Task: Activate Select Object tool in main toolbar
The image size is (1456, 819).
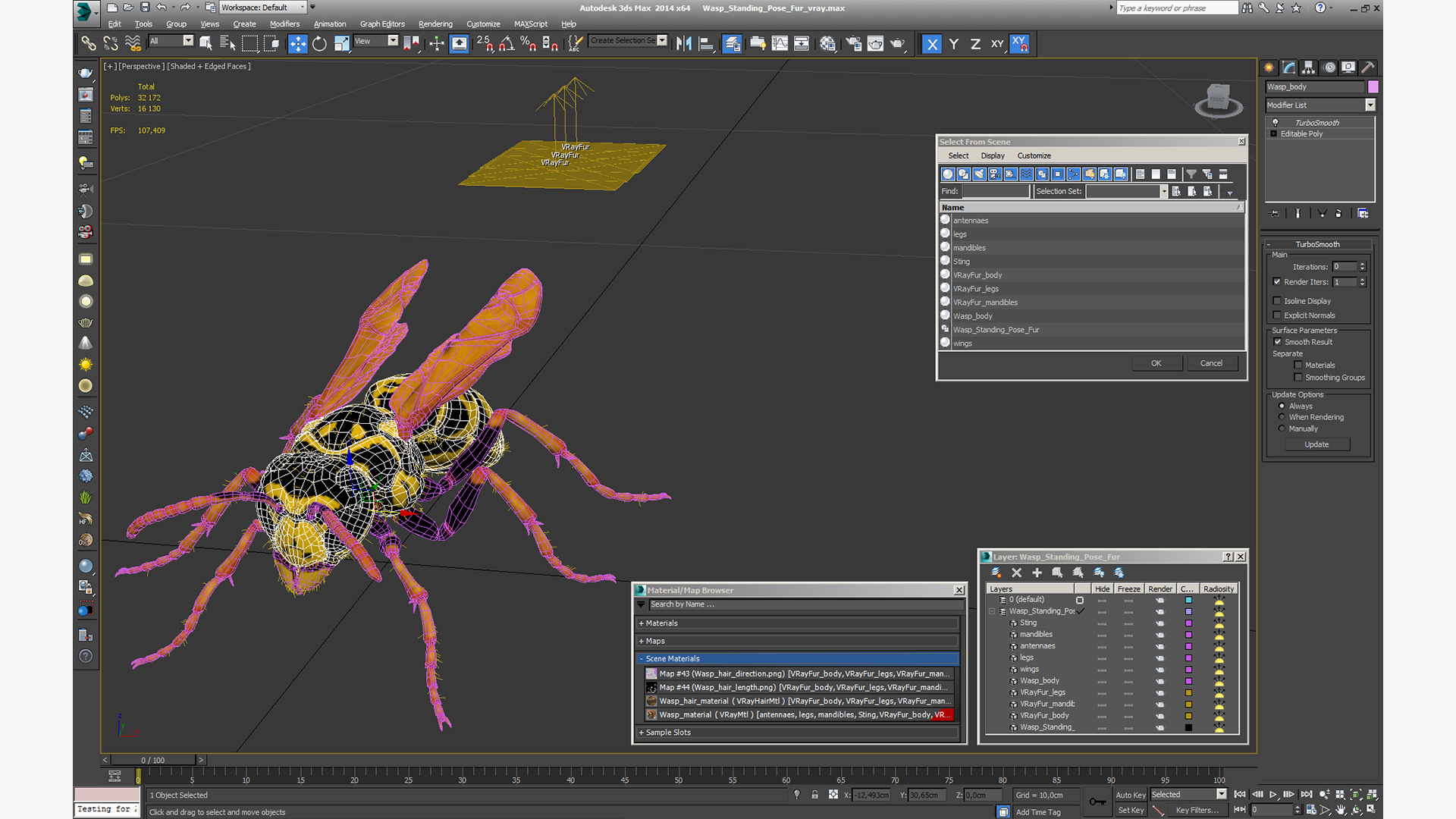Action: click(206, 43)
